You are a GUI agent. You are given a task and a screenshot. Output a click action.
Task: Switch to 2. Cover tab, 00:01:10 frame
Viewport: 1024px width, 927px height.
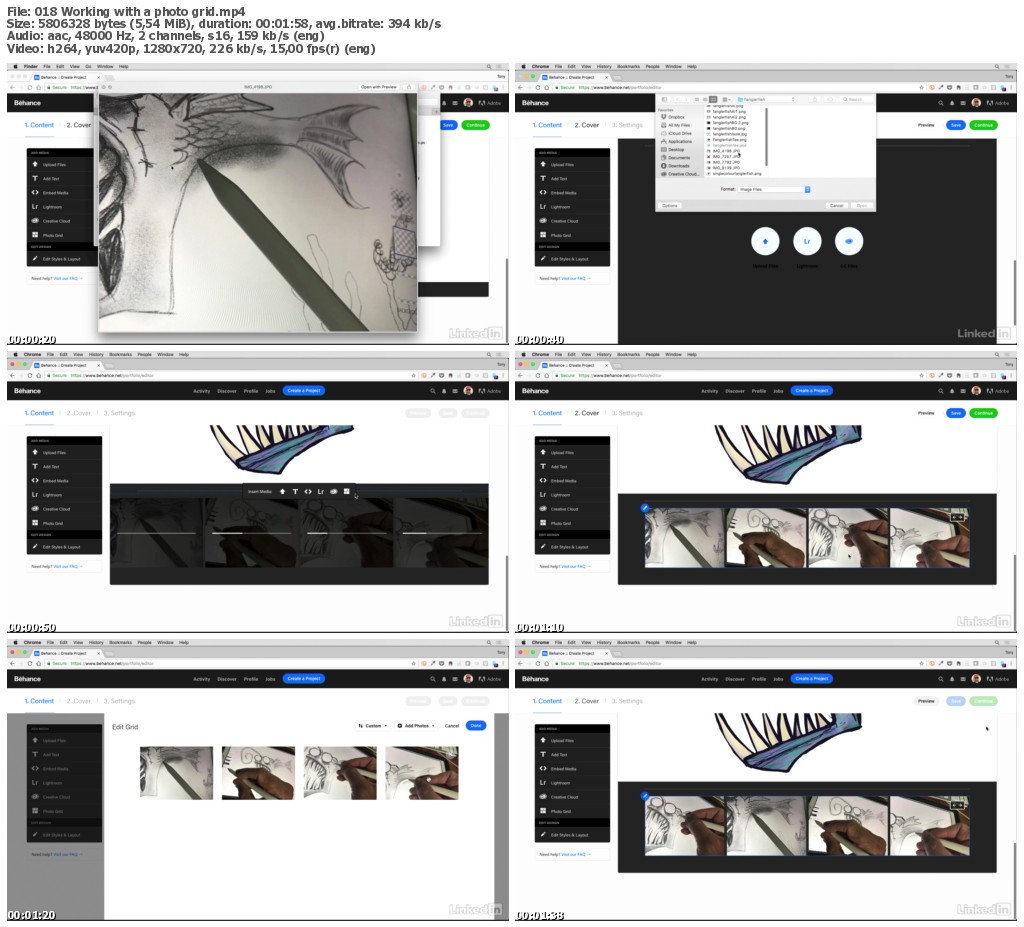(586, 413)
